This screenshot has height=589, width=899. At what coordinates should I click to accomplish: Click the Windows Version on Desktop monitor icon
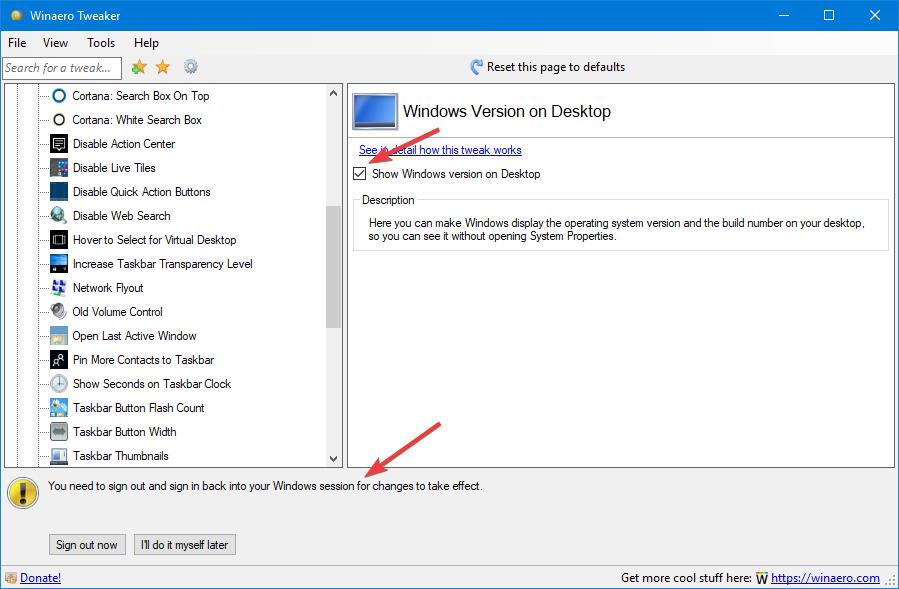pyautogui.click(x=375, y=111)
